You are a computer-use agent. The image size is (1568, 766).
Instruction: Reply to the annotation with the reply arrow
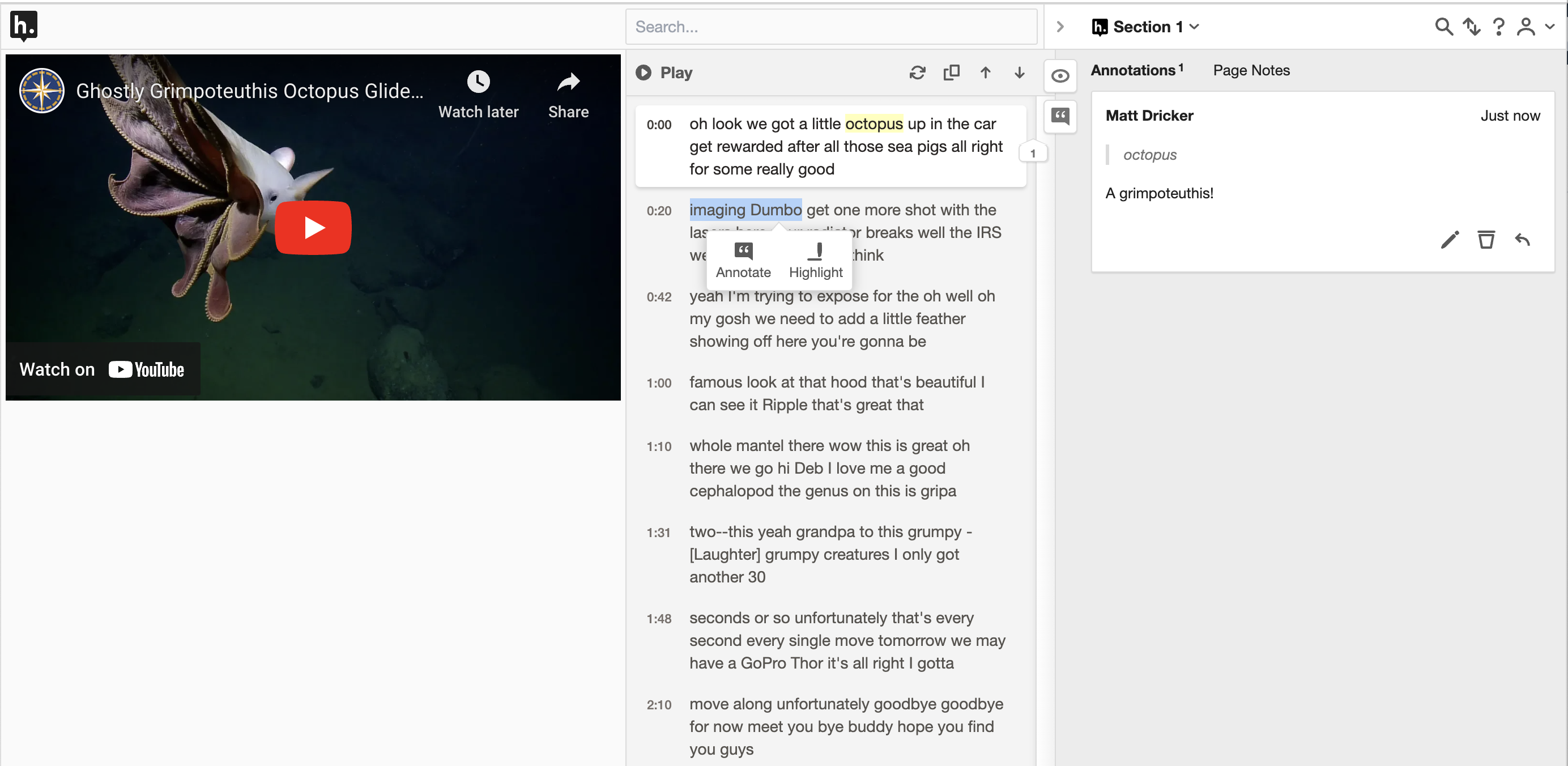tap(1523, 240)
